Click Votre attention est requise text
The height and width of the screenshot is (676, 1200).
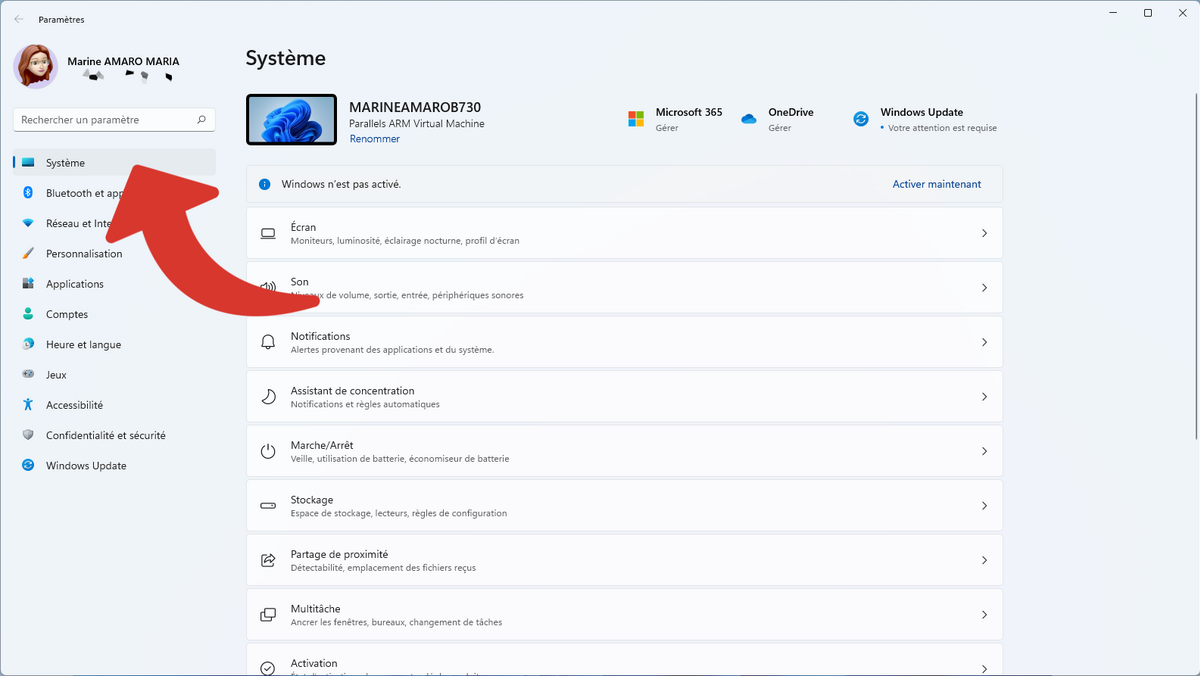coord(942,128)
